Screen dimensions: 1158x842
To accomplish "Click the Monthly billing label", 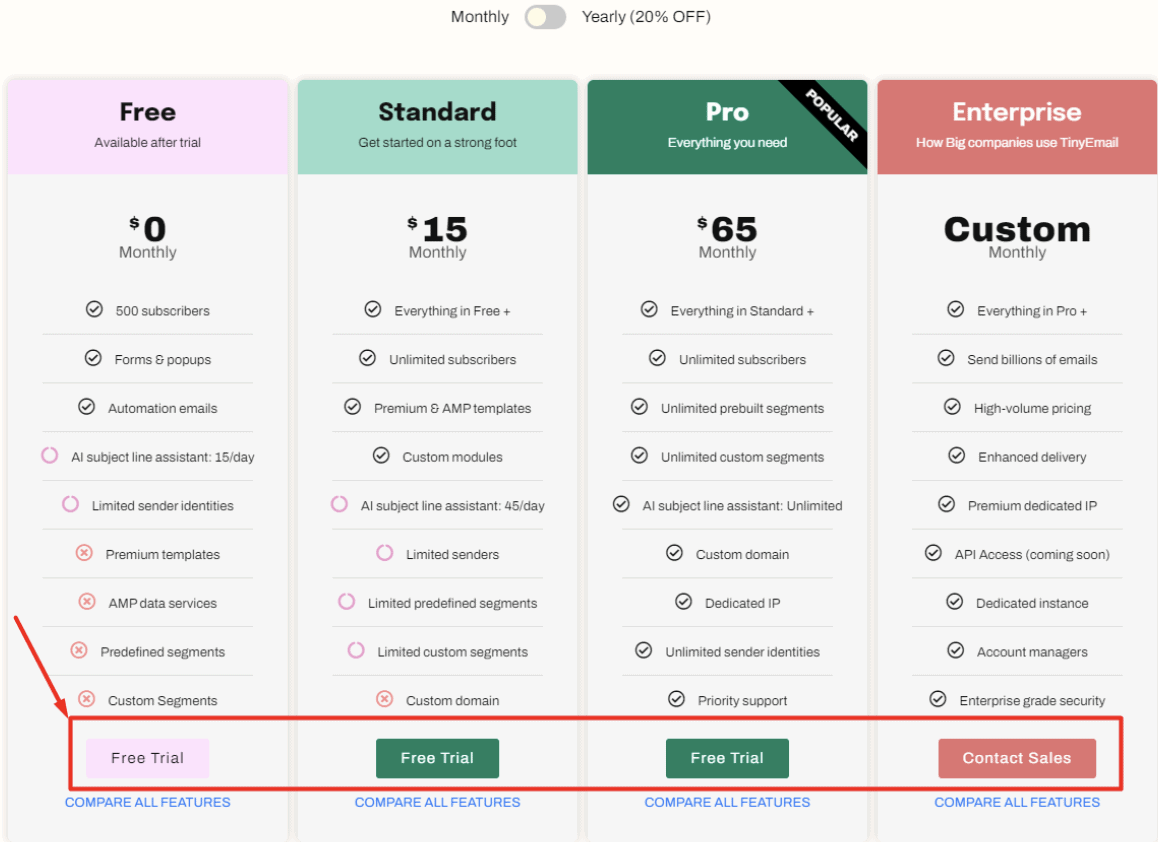I will (x=479, y=17).
